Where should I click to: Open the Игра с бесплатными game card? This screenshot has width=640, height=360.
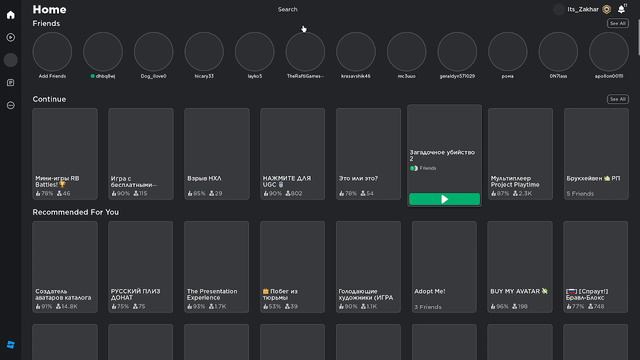point(141,154)
